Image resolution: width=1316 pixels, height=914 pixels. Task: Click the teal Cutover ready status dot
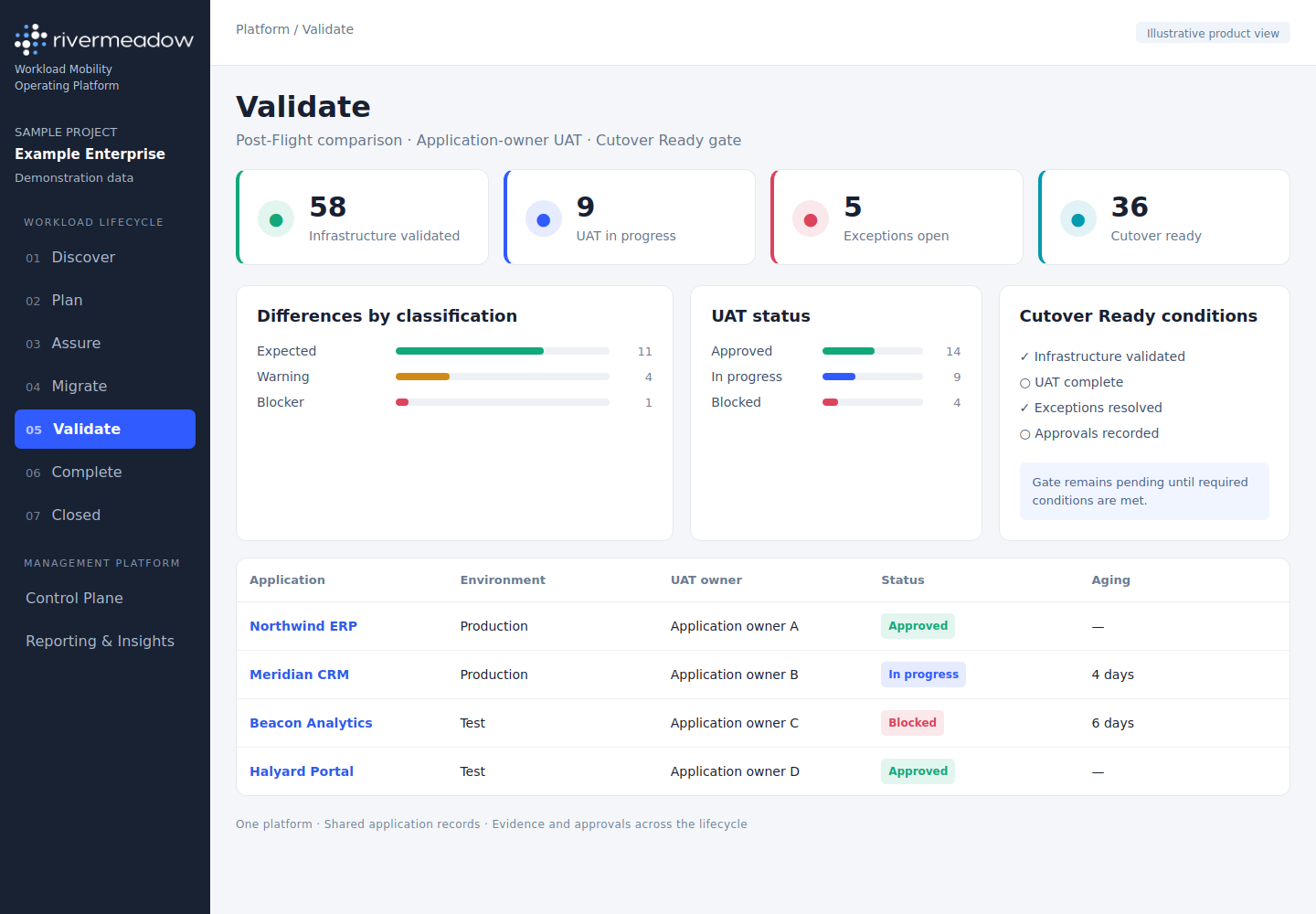coord(1078,219)
